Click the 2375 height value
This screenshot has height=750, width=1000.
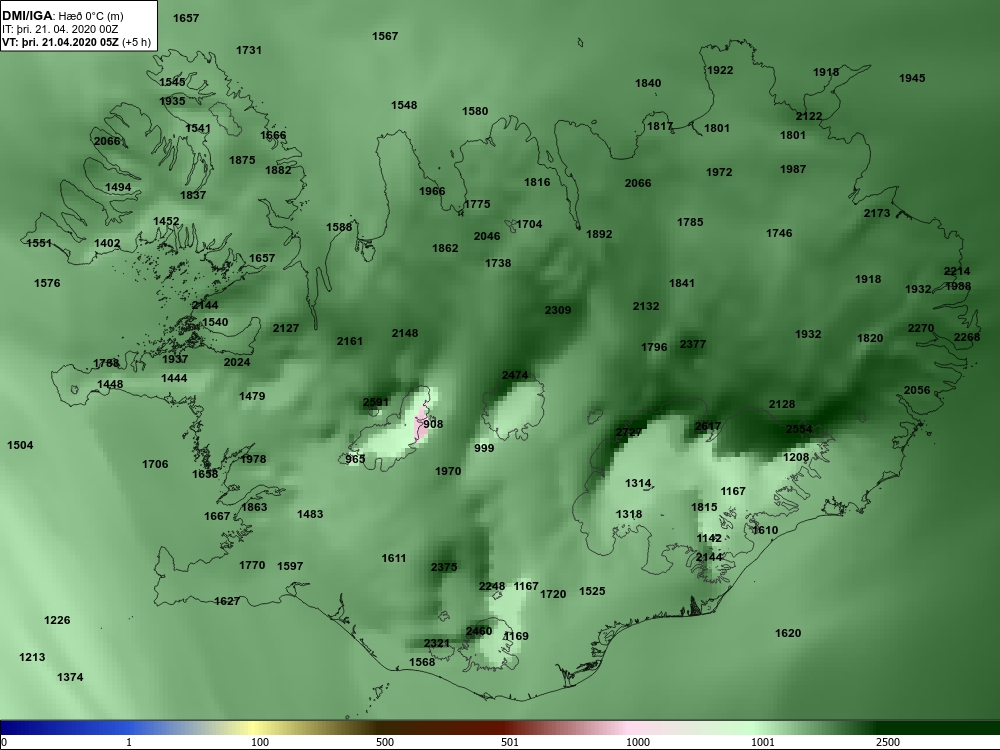tap(444, 567)
